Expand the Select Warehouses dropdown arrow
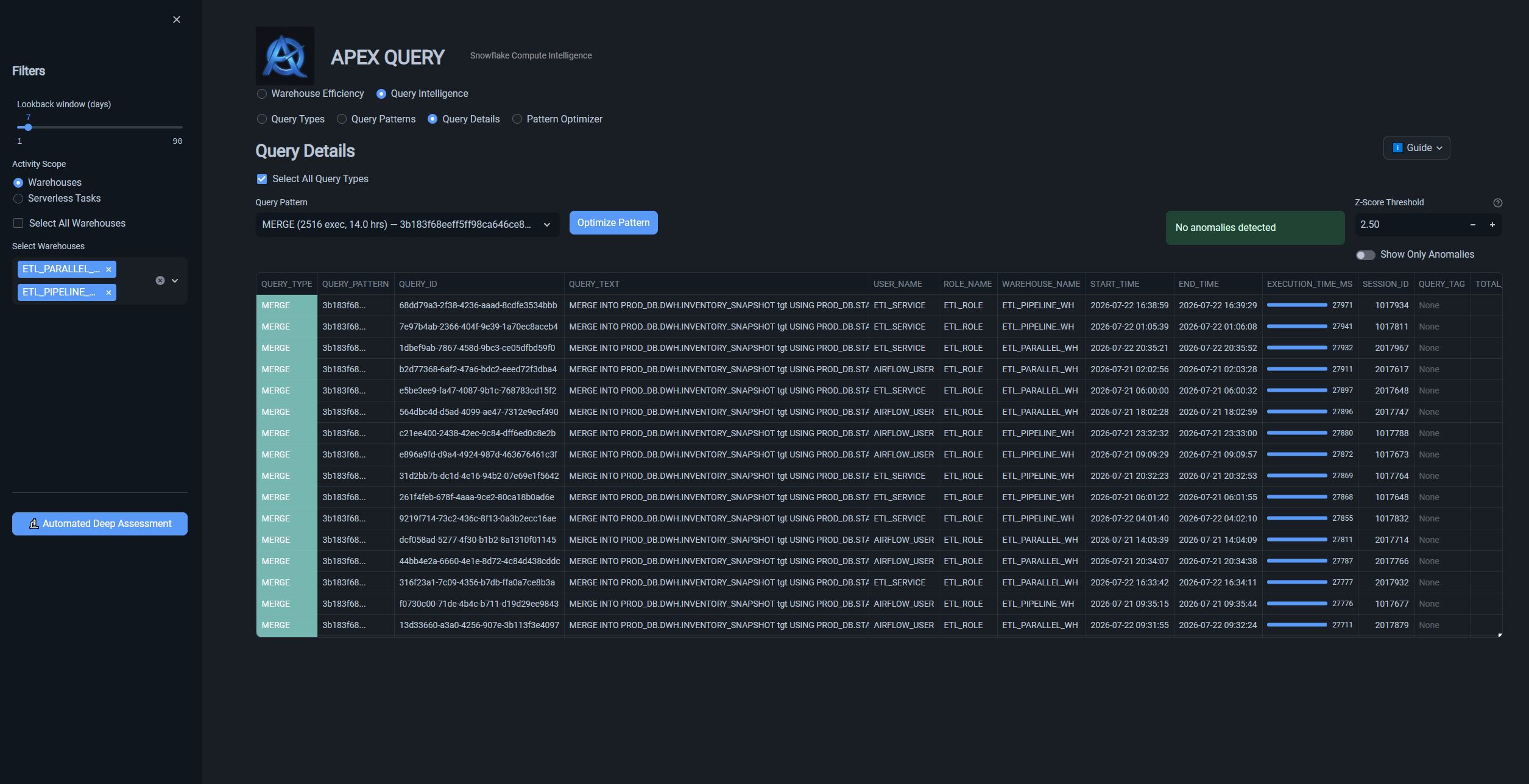Image resolution: width=1529 pixels, height=784 pixels. coord(175,281)
